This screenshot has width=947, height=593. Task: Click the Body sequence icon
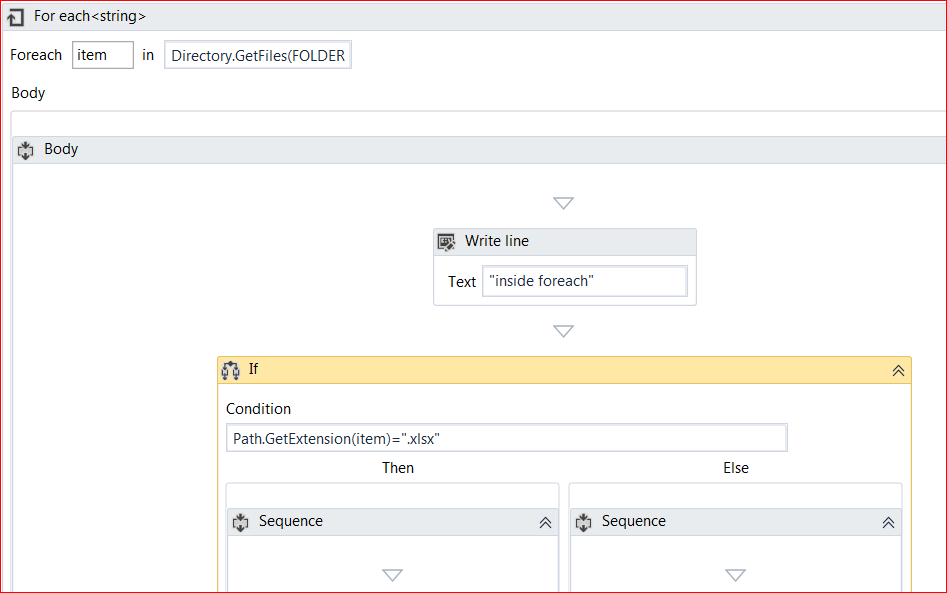(x=26, y=150)
